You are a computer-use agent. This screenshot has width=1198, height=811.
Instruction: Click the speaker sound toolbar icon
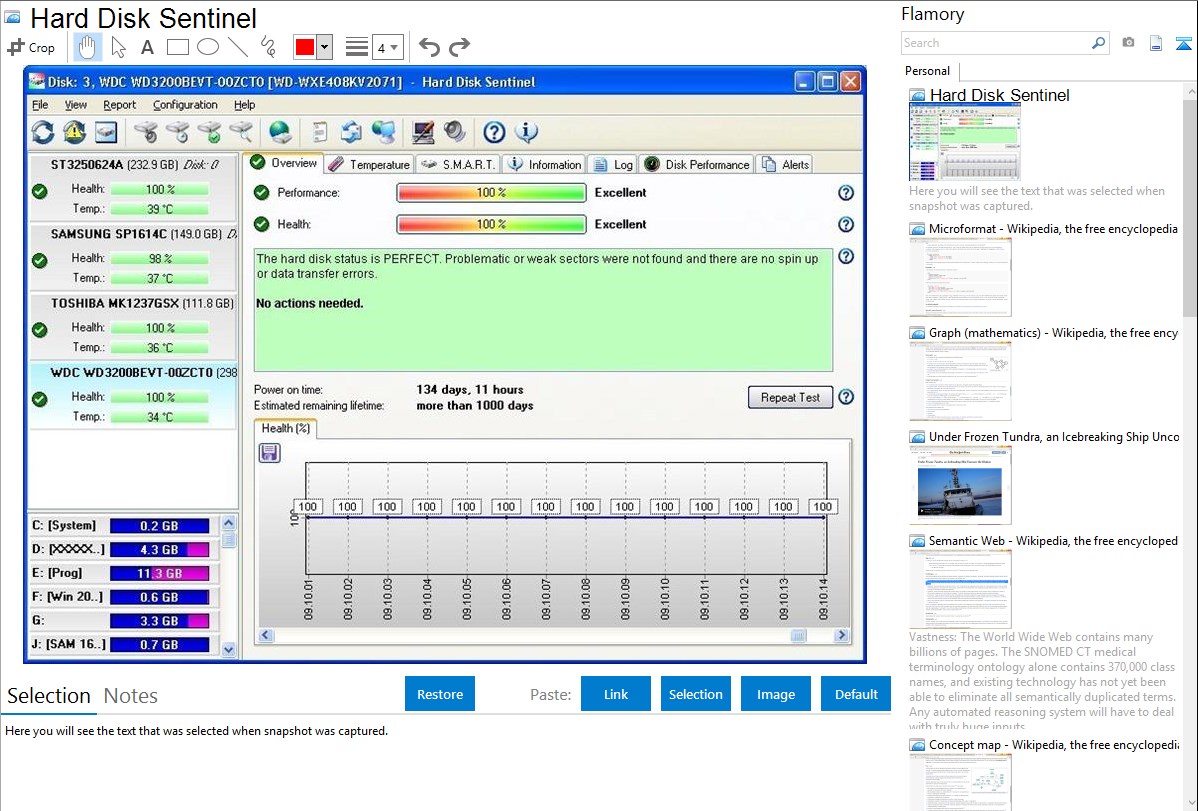(x=455, y=132)
